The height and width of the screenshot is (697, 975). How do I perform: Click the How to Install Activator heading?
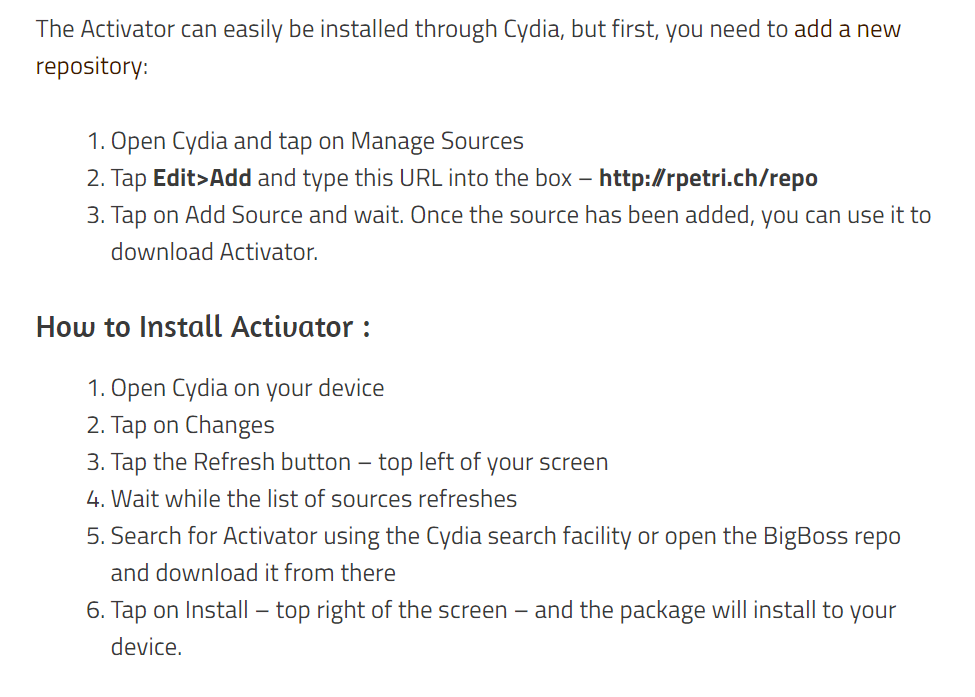coord(203,326)
